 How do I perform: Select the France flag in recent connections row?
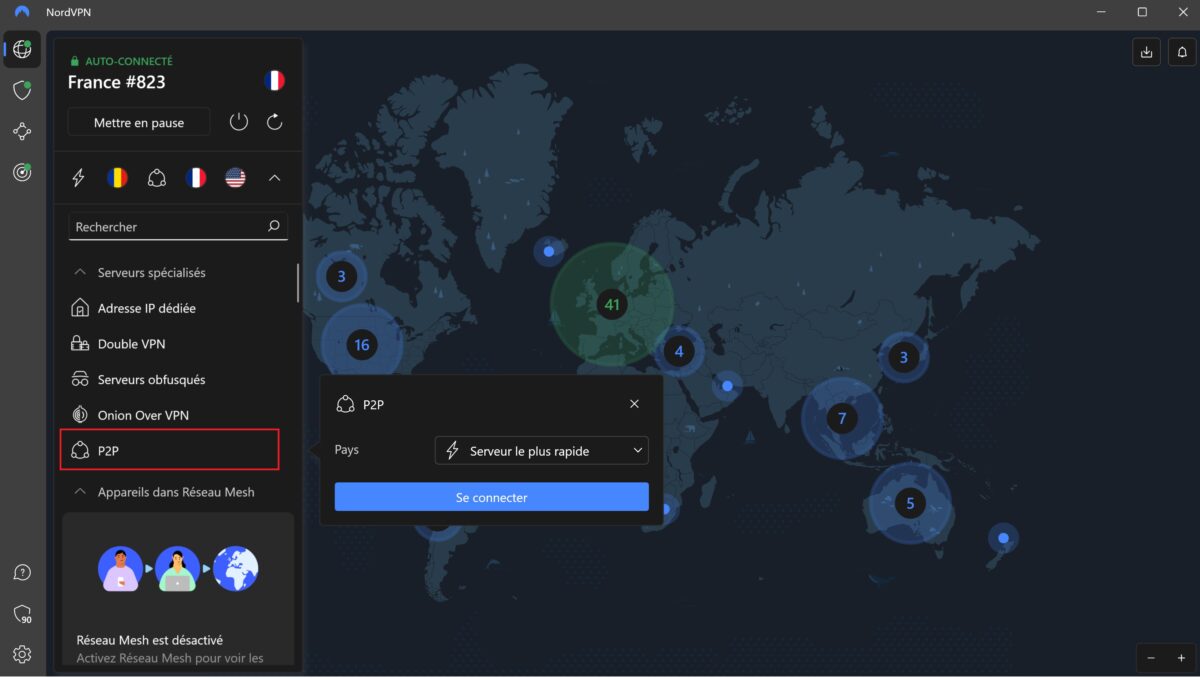click(196, 178)
